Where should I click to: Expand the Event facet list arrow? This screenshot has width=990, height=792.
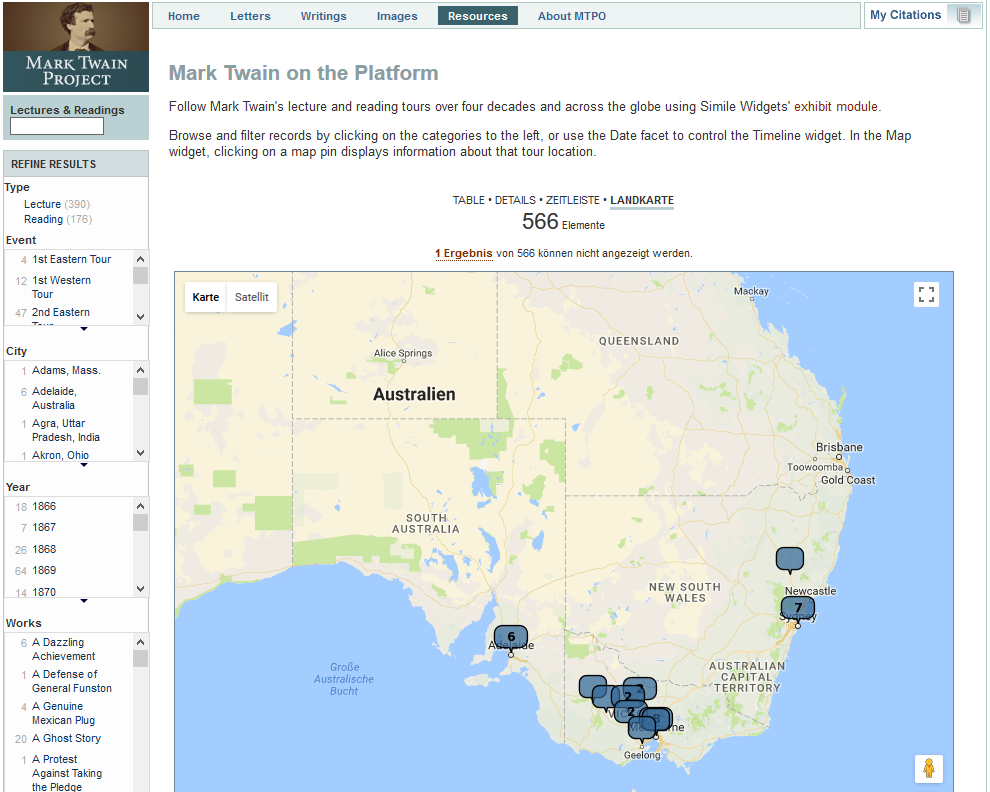click(84, 328)
